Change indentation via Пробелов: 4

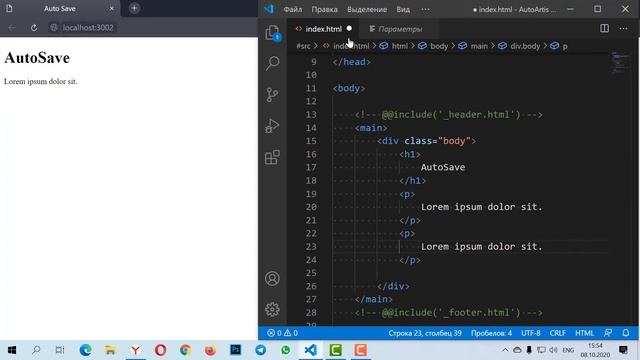pos(491,333)
